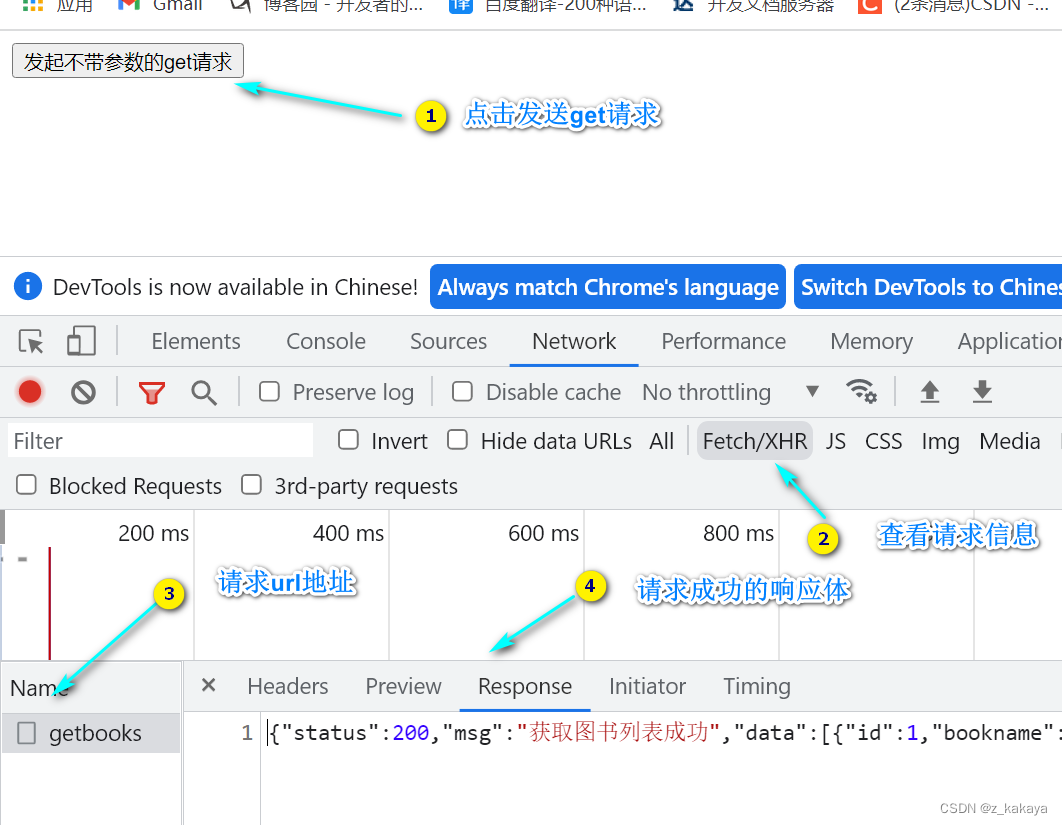The height and width of the screenshot is (825, 1062).
Task: Click the 发起不带参数的get请求 button
Action: pyautogui.click(x=128, y=61)
